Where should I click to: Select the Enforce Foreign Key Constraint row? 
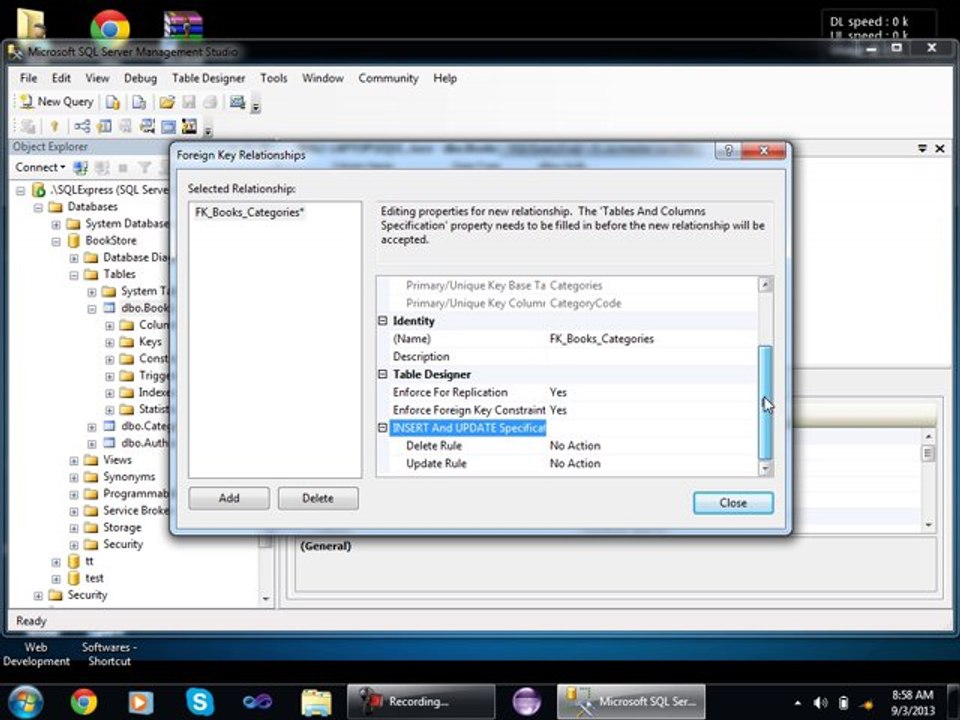pyautogui.click(x=568, y=410)
